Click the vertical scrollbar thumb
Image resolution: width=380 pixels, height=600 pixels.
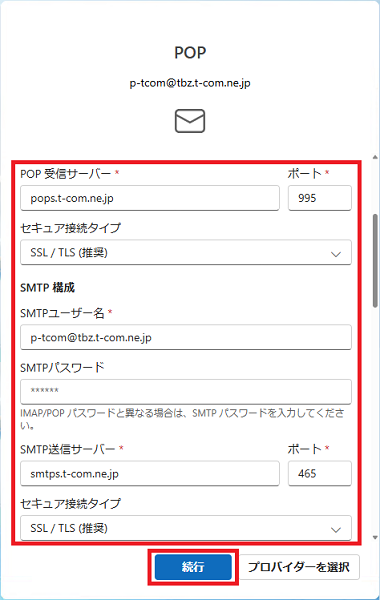pyautogui.click(x=375, y=260)
